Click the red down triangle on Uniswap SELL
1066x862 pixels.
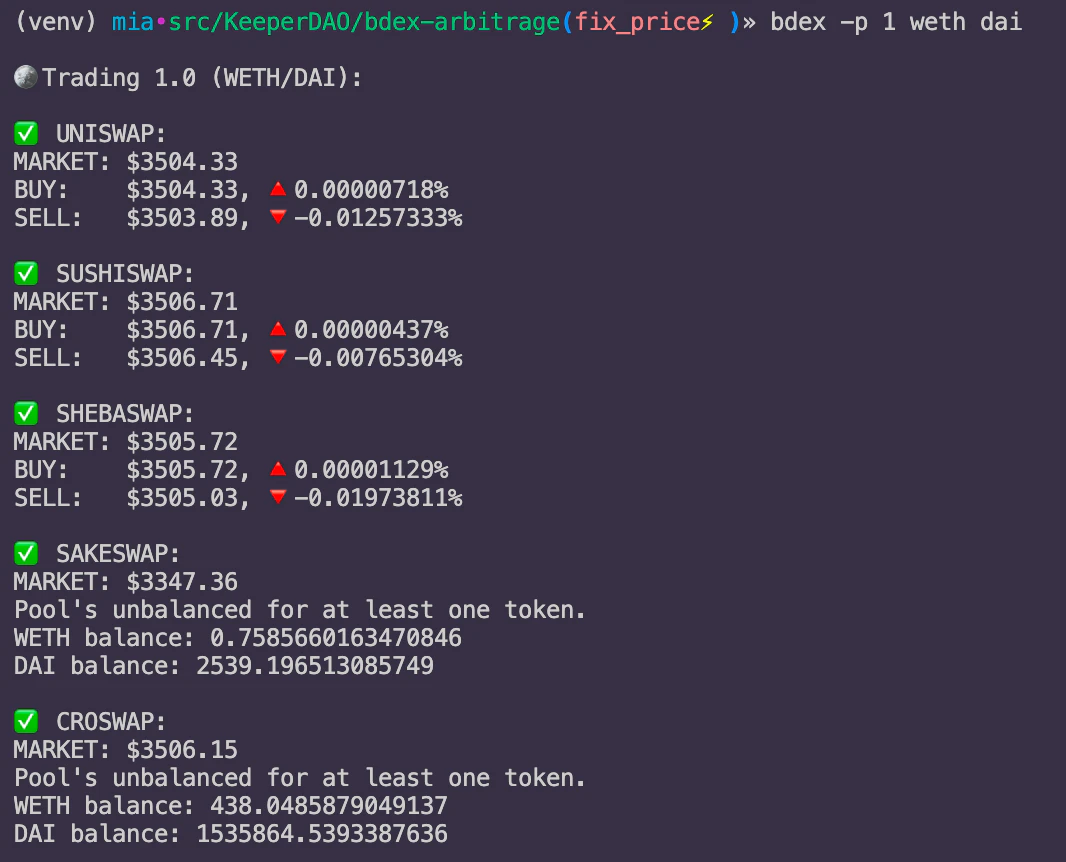(278, 217)
